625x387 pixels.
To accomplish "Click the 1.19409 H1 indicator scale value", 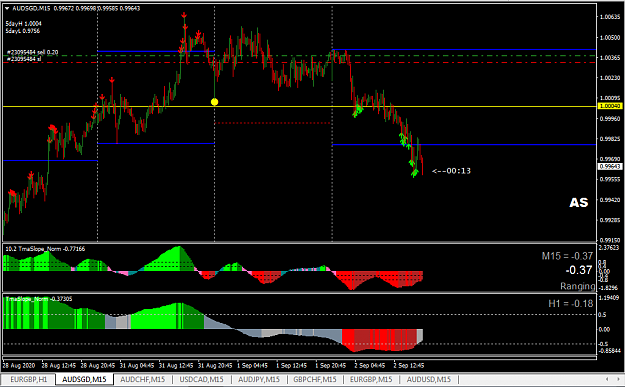I will click(608, 298).
